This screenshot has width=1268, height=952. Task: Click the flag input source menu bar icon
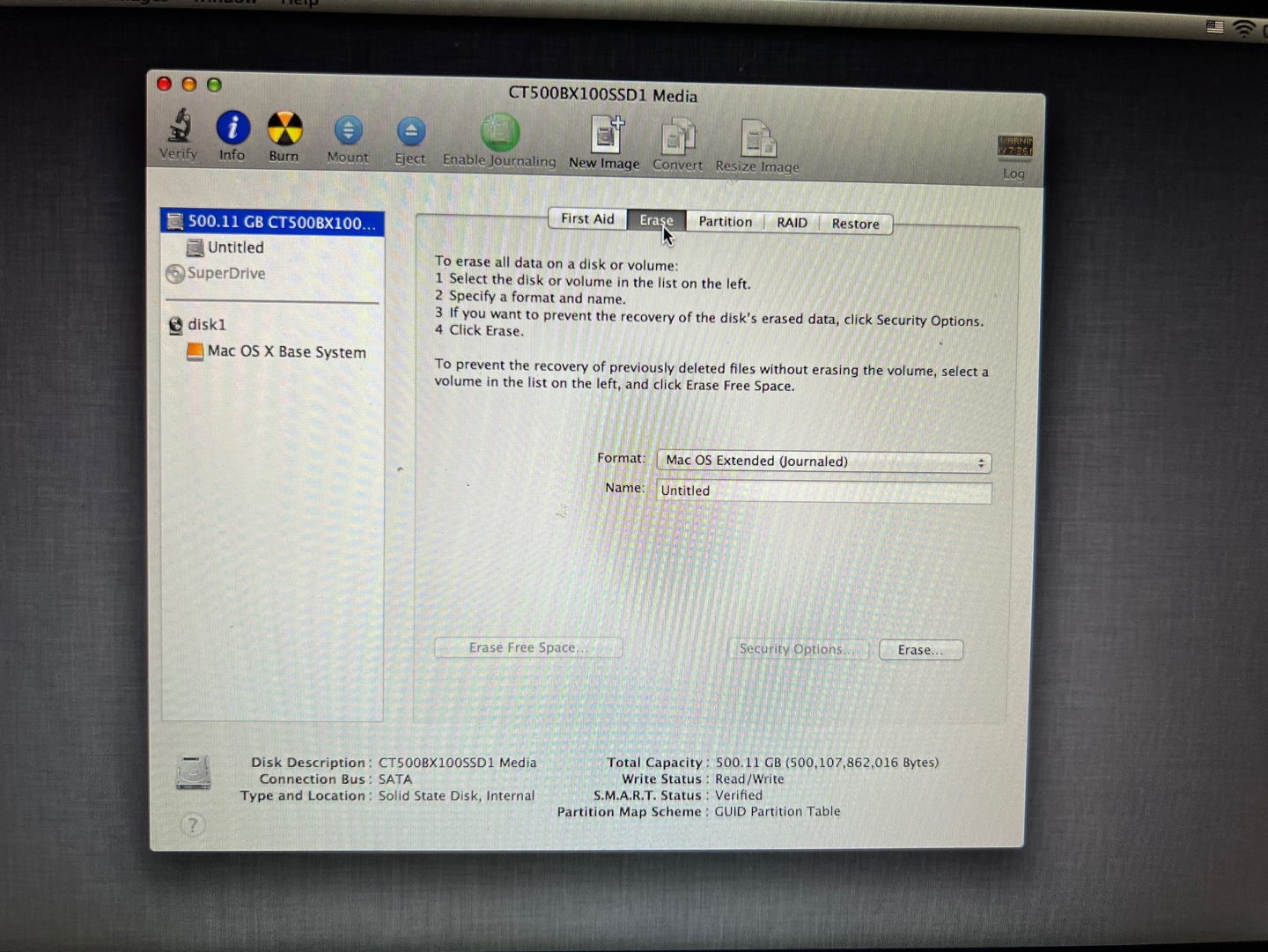coord(1215,27)
